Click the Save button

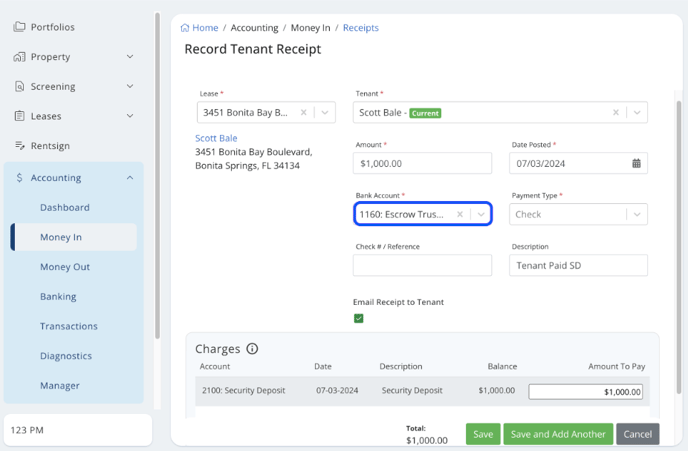[483, 434]
